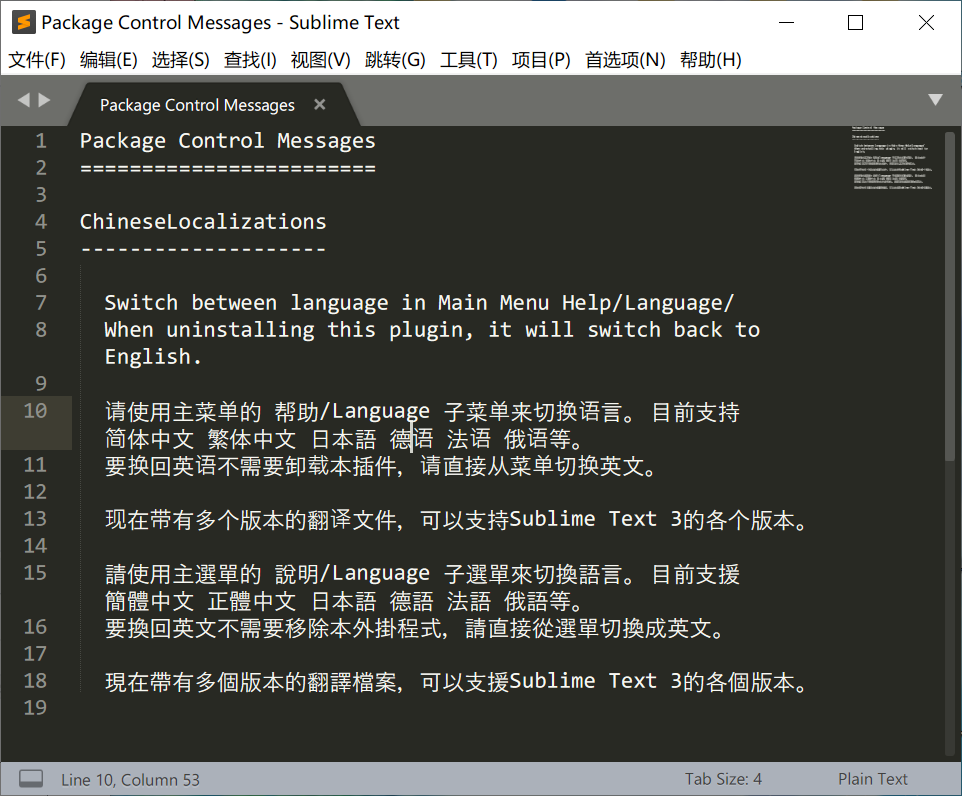Go to next tab with right arrow

coord(44,99)
